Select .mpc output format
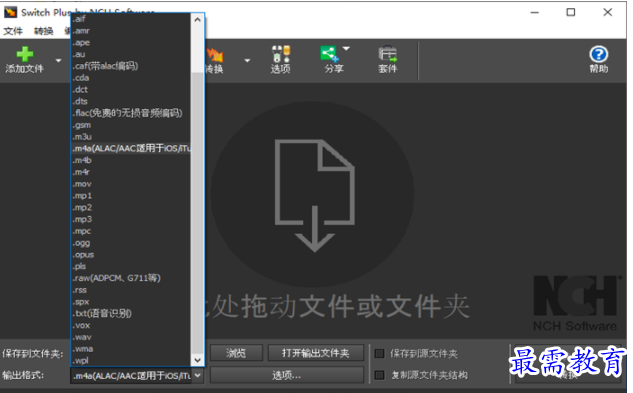 (131, 231)
